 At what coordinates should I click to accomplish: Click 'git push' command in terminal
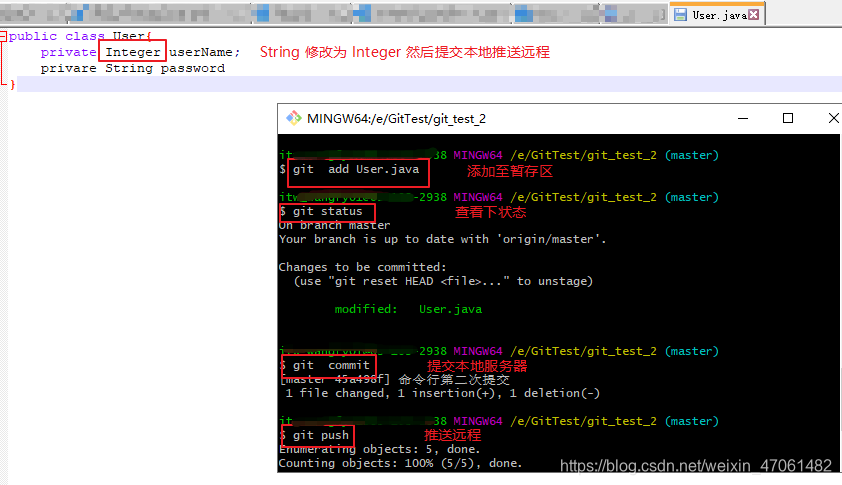coord(321,435)
